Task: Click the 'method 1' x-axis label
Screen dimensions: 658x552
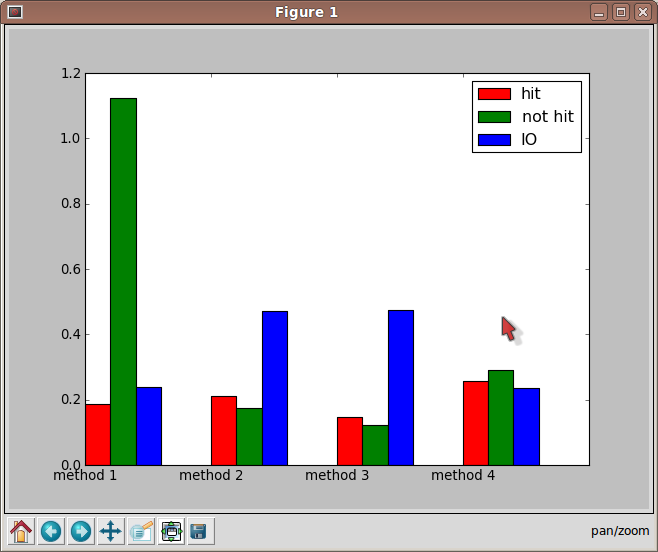Action: (x=85, y=475)
